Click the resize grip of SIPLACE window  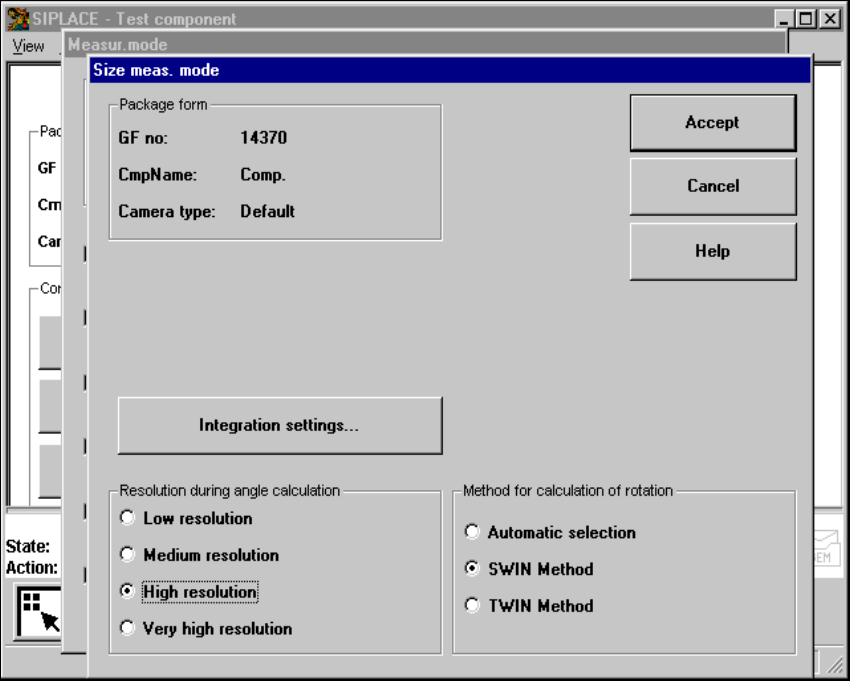point(834,664)
